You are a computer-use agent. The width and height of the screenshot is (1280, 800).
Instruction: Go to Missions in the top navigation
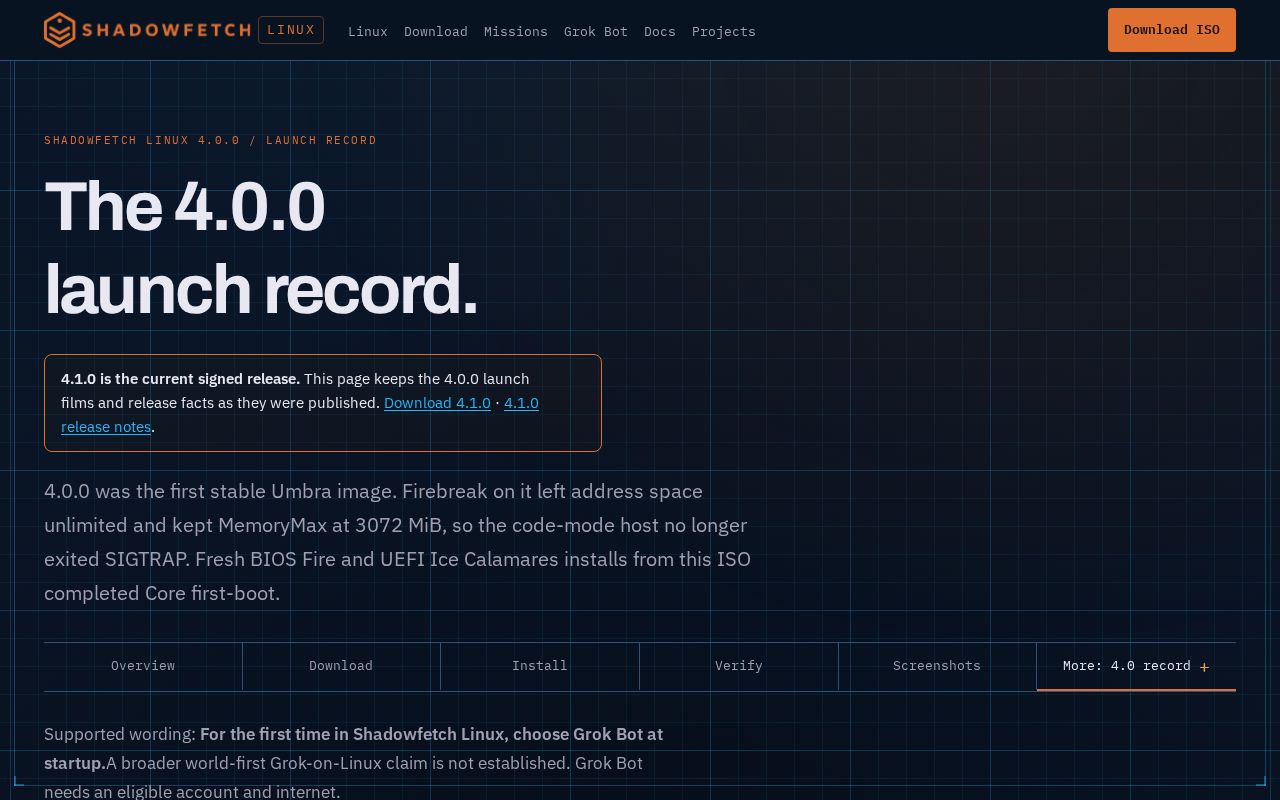[516, 31]
